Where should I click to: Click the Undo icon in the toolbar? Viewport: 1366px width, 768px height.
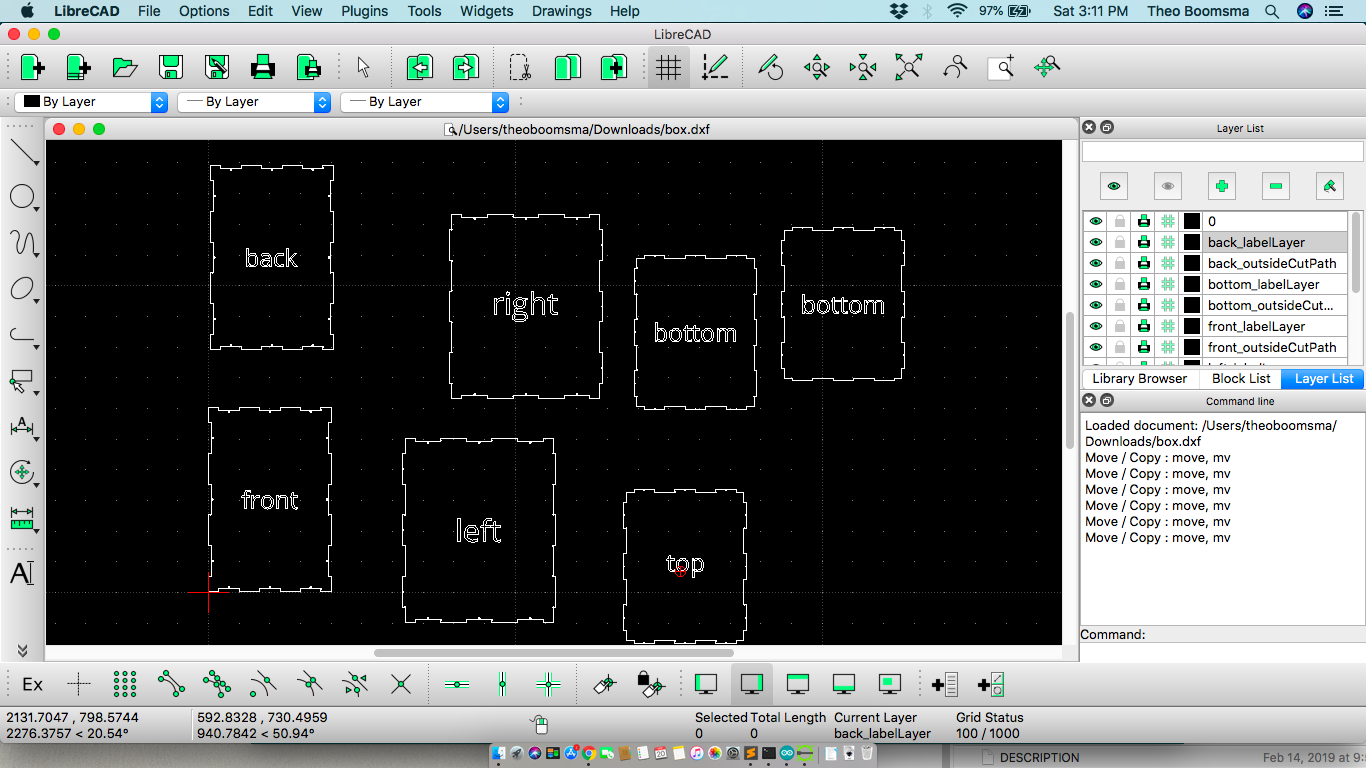click(419, 67)
